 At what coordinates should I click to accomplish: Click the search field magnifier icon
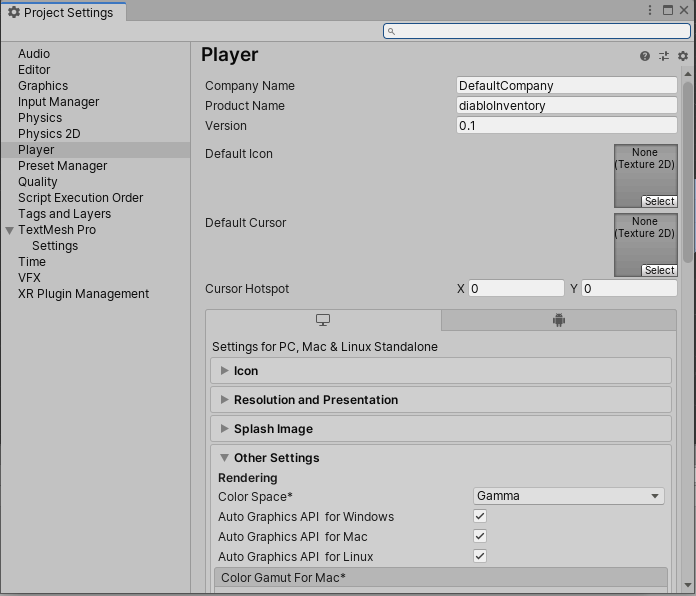pos(392,32)
